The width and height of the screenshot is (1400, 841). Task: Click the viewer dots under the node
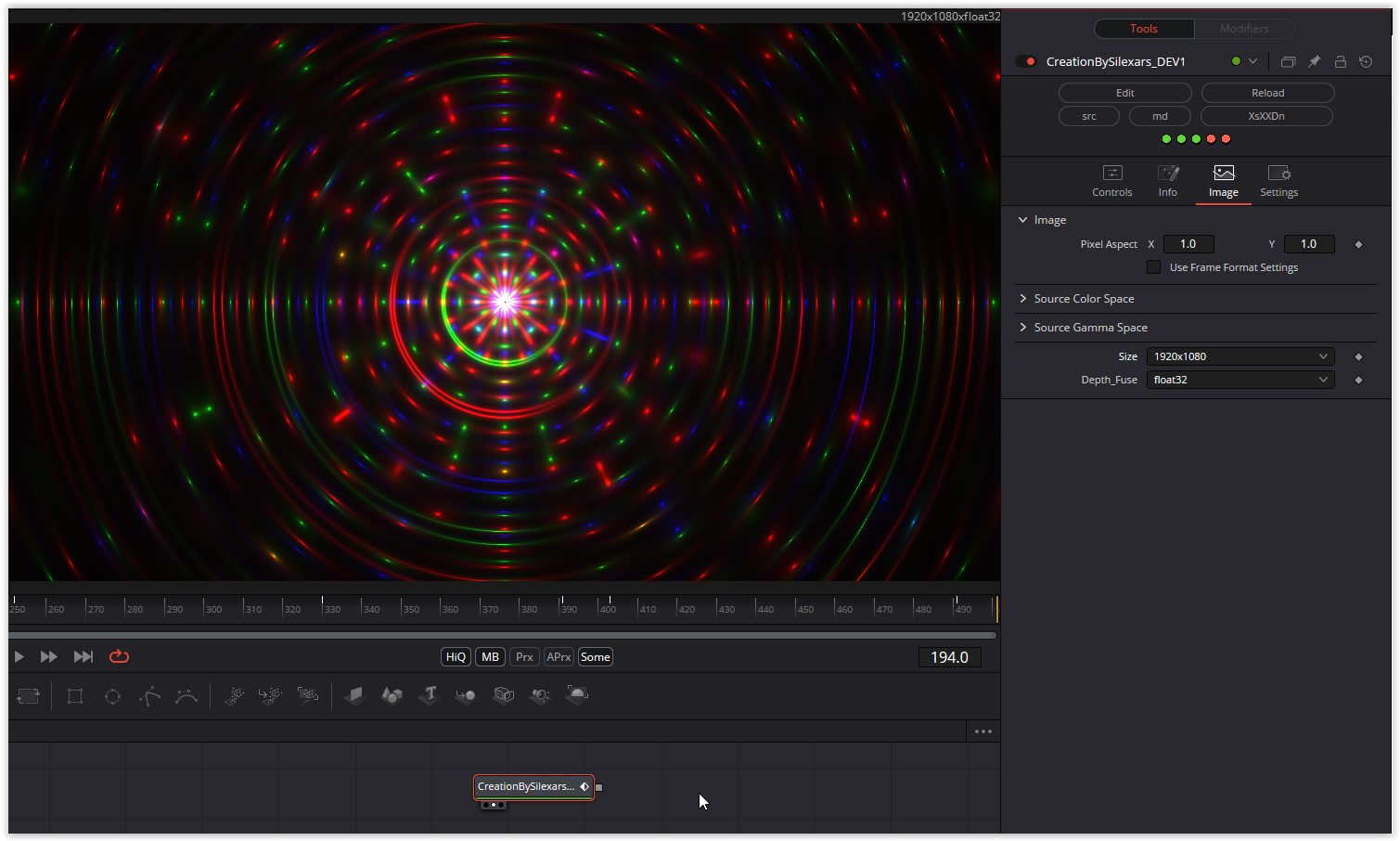coord(494,805)
